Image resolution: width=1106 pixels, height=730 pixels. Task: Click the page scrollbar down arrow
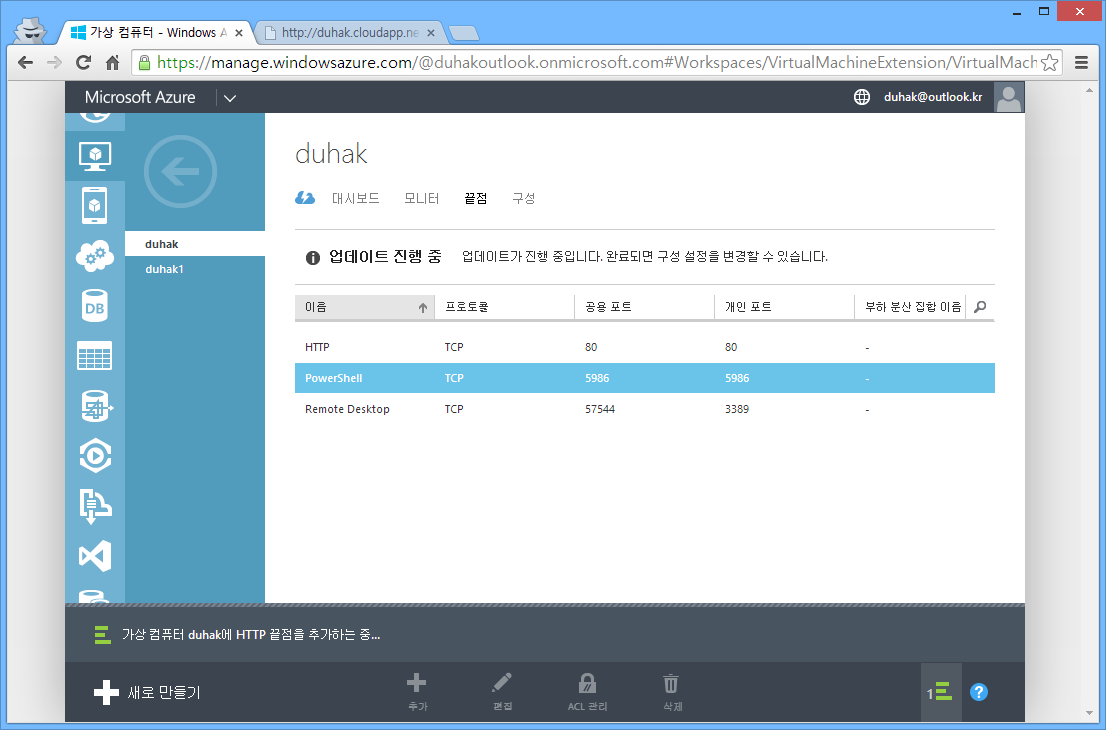click(1090, 714)
